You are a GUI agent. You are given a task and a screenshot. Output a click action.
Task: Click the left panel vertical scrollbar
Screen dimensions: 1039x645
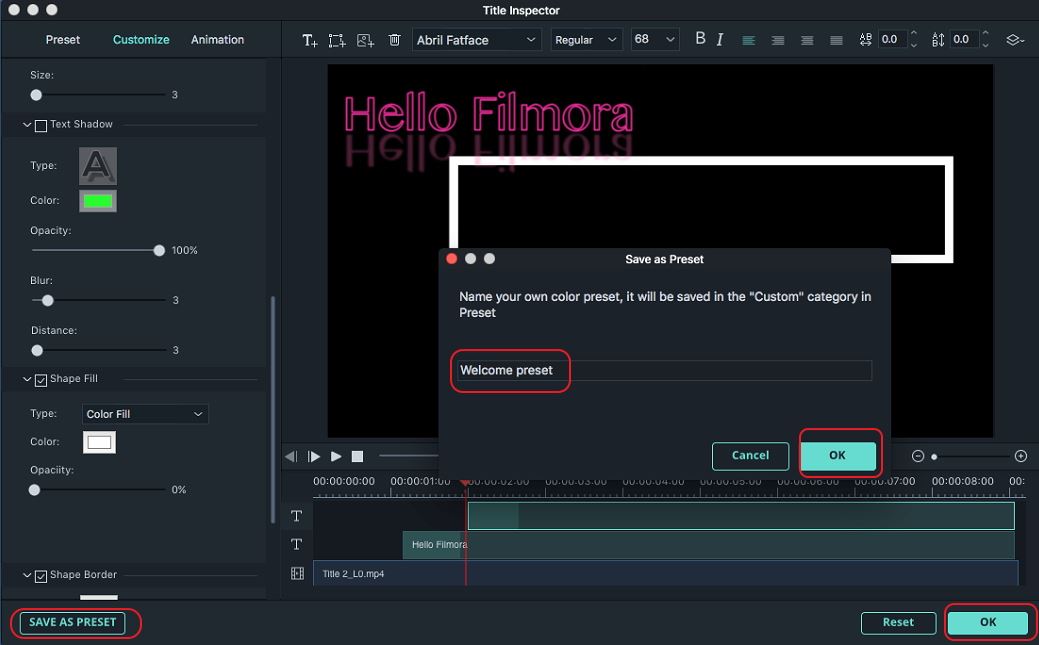(x=272, y=410)
